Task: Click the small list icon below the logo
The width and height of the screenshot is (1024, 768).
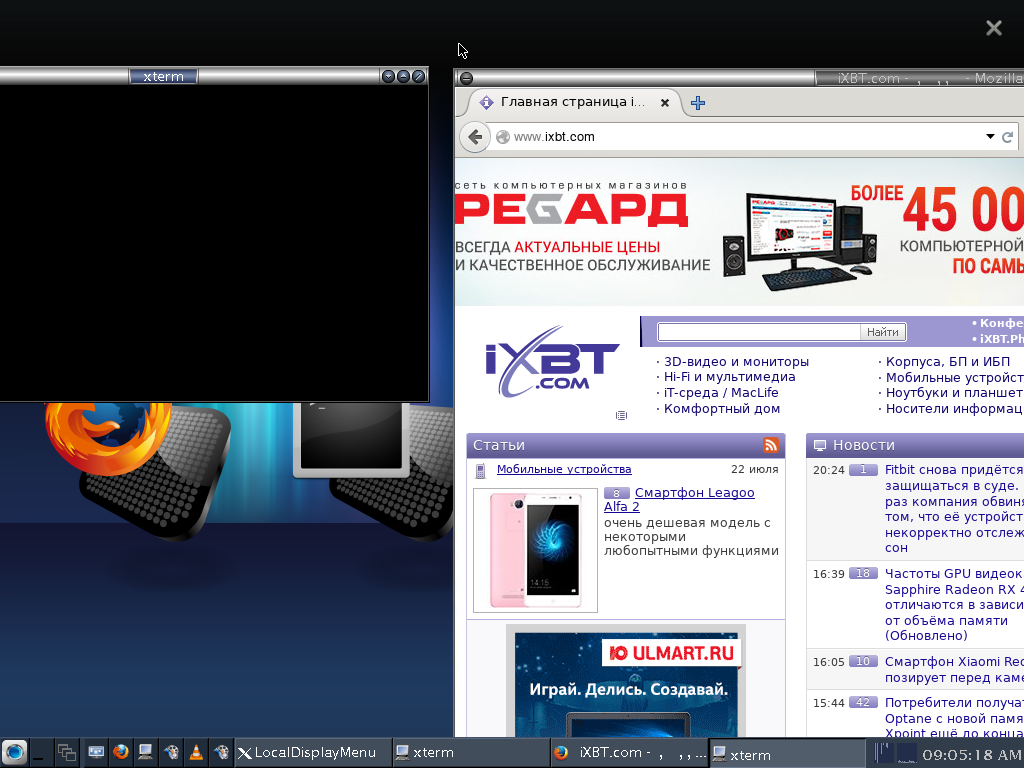Action: (x=621, y=415)
